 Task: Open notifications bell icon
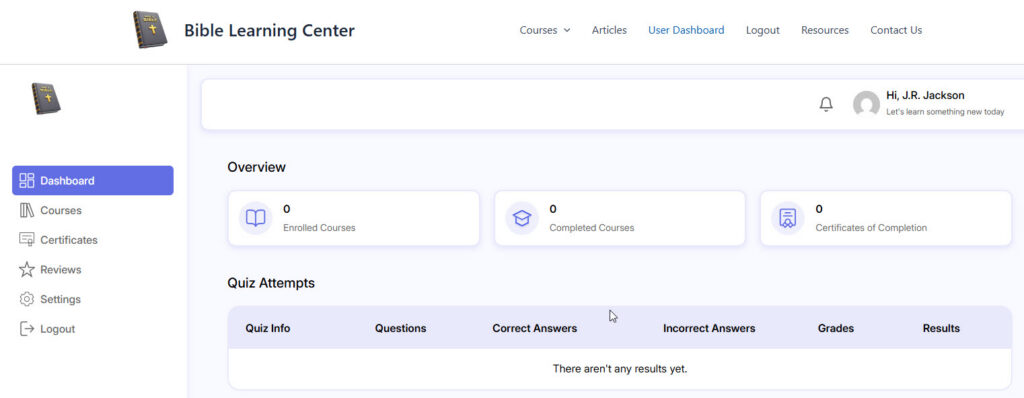[x=826, y=104]
